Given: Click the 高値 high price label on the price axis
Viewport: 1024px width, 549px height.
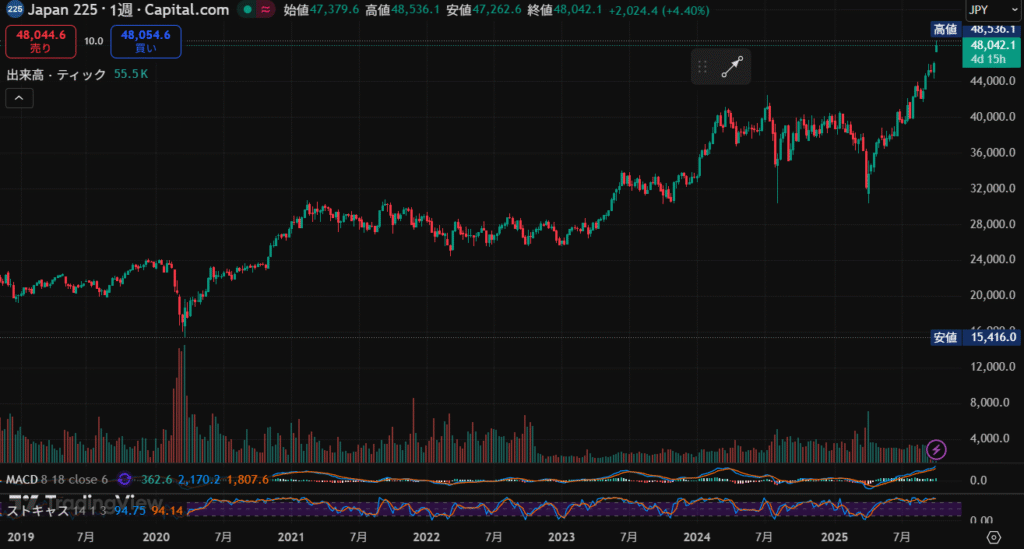Looking at the screenshot, I should click(x=945, y=29).
